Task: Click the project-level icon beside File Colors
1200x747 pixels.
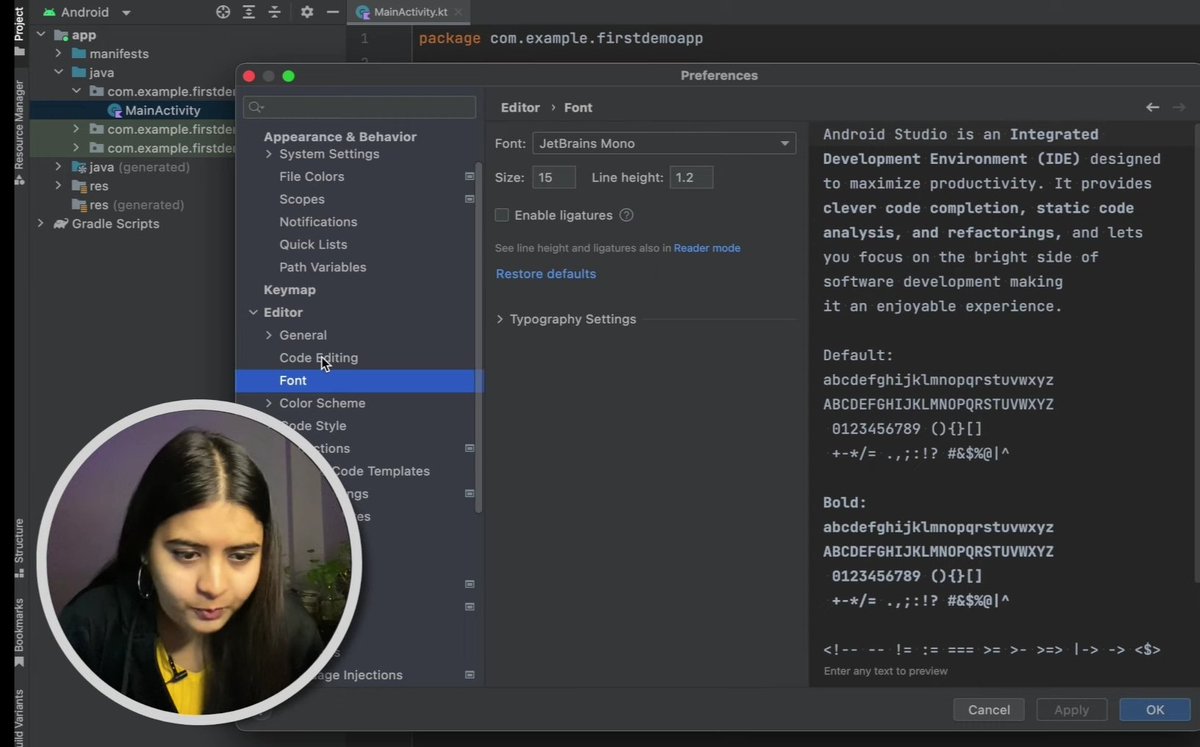Action: pyautogui.click(x=470, y=176)
